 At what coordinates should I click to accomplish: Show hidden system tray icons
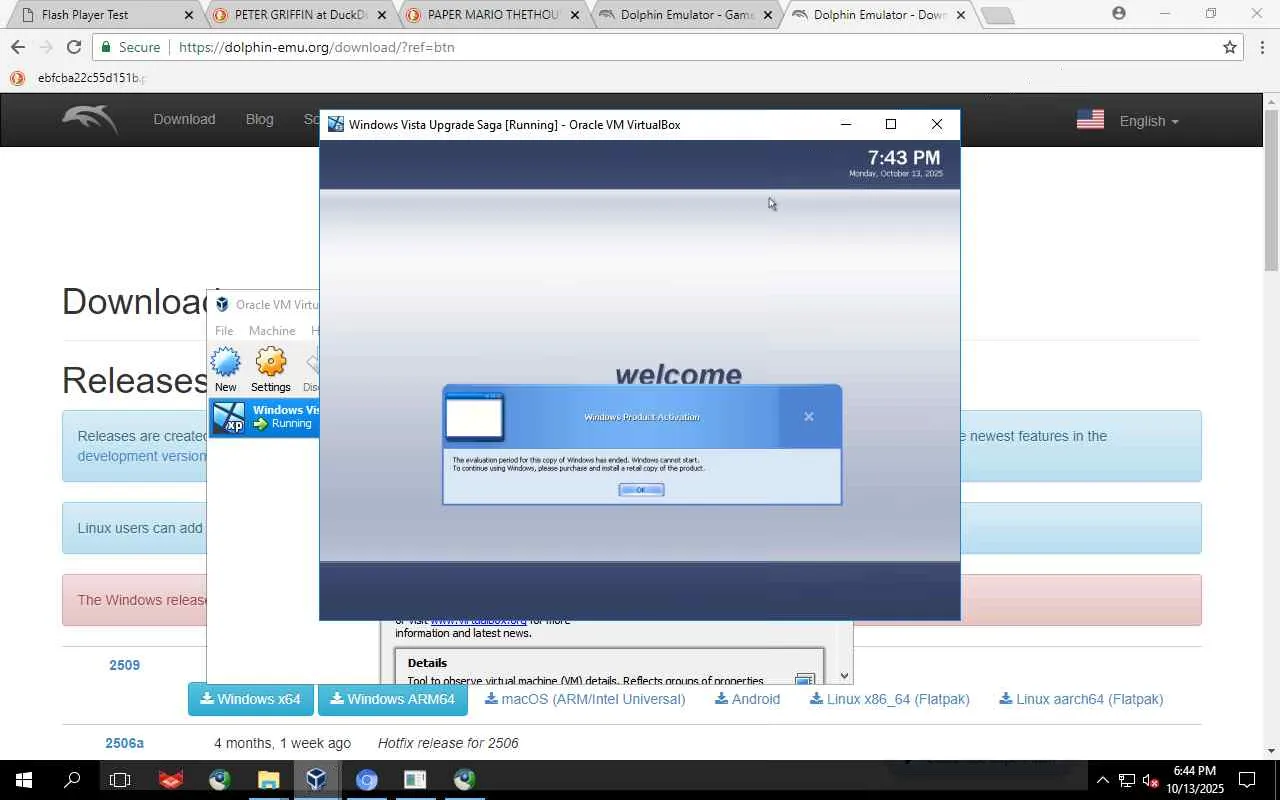coord(1102,780)
